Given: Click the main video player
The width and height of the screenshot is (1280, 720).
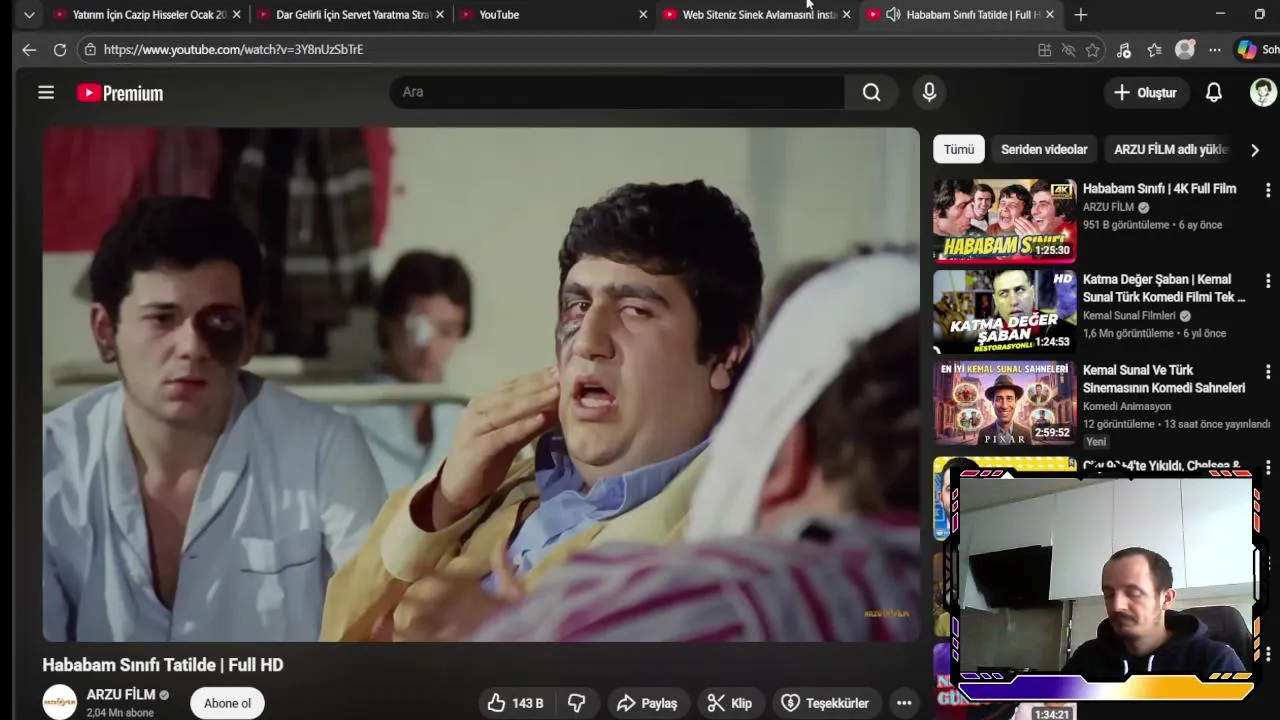Looking at the screenshot, I should click(x=481, y=384).
